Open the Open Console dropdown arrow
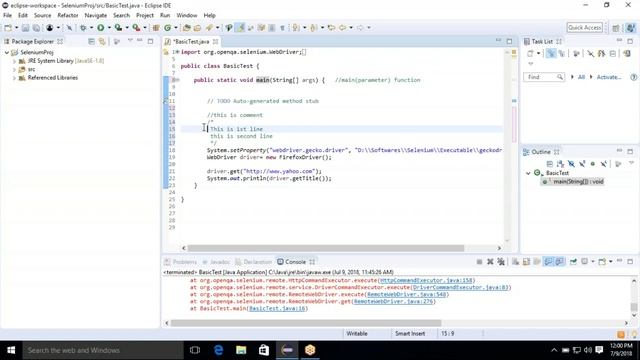640x360 pixels. [x=611, y=262]
